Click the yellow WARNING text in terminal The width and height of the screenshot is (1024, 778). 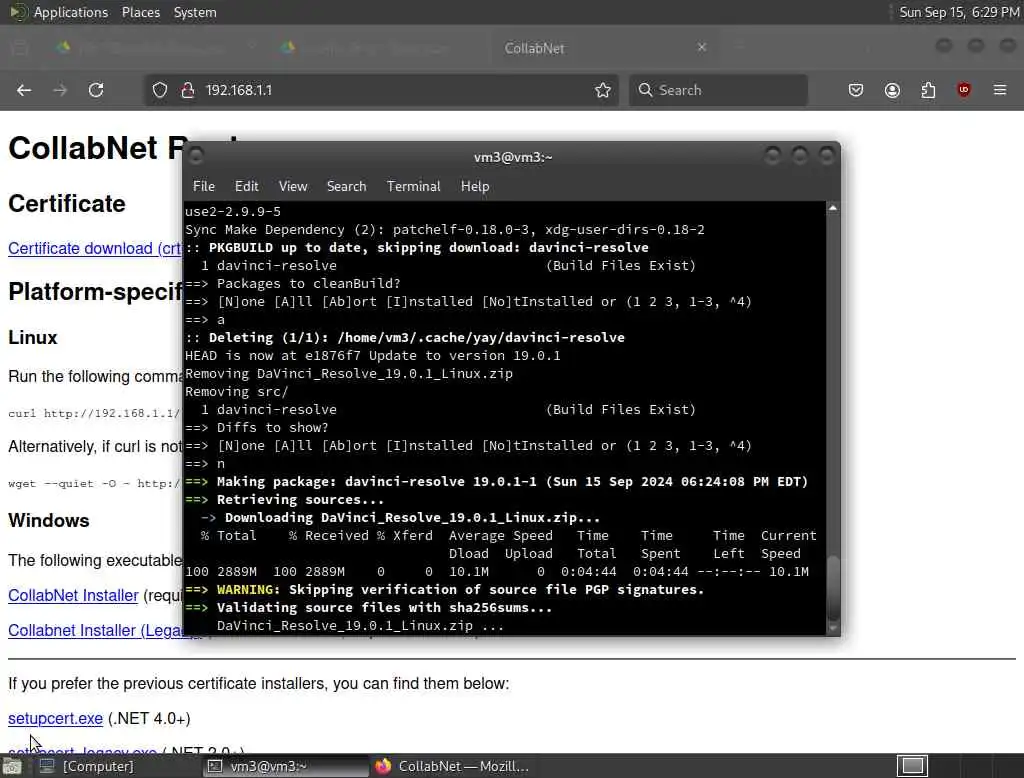click(x=248, y=590)
